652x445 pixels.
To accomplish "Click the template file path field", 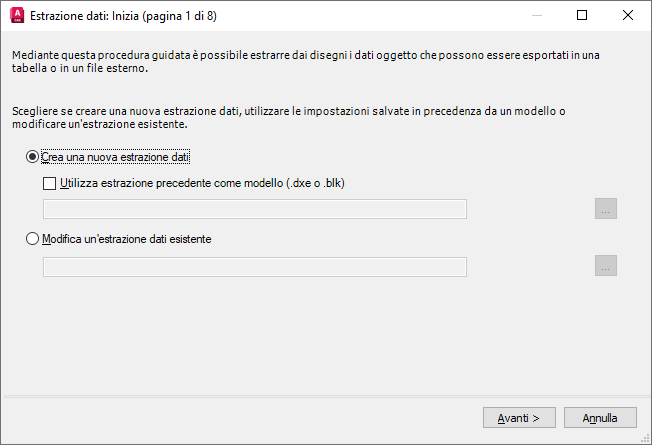I will pyautogui.click(x=255, y=209).
